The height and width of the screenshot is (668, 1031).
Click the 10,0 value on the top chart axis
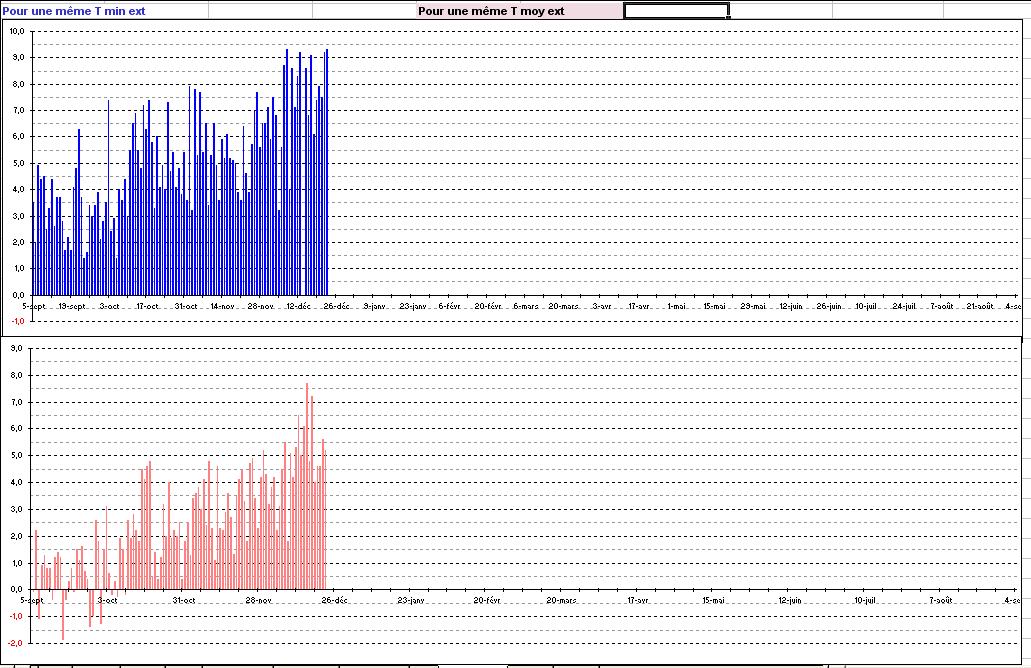17,32
